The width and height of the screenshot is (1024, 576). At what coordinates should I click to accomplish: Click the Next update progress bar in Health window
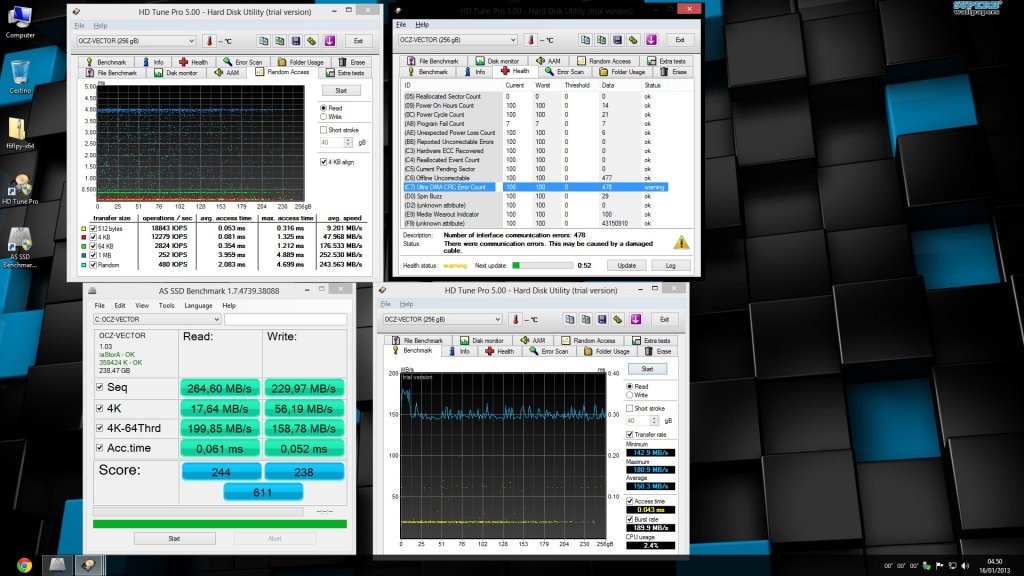[x=542, y=265]
